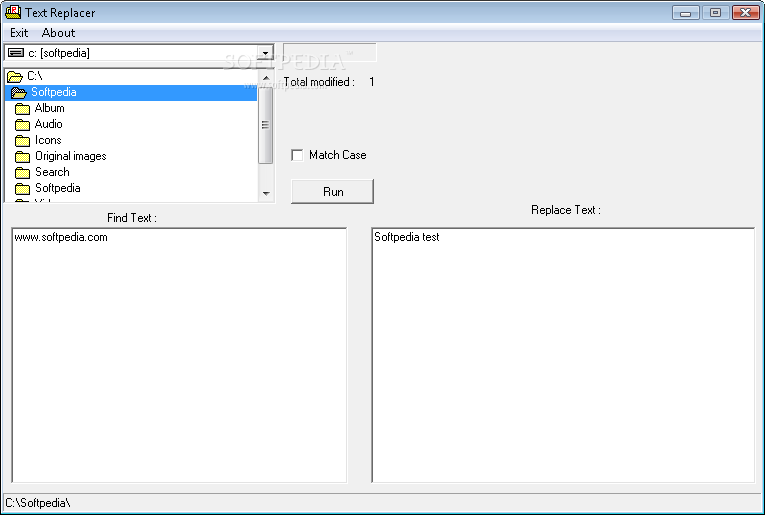Viewport: 765px width, 515px height.
Task: Maximize the Text Replacer window
Action: coord(715,13)
